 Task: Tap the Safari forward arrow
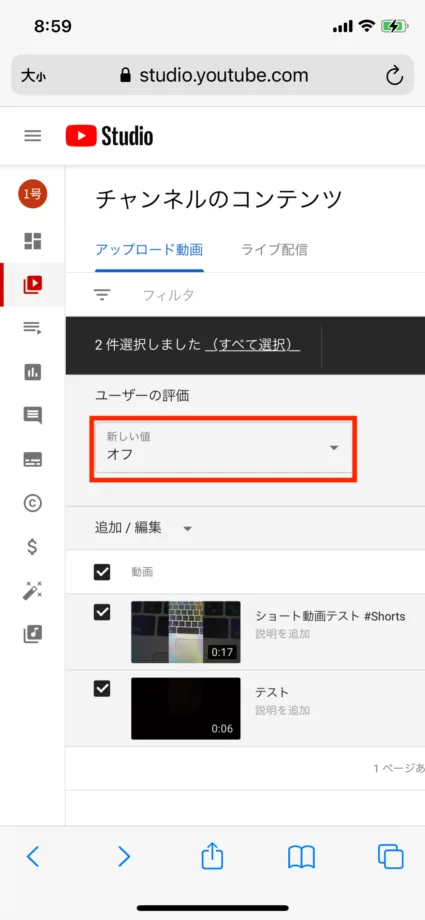123,857
